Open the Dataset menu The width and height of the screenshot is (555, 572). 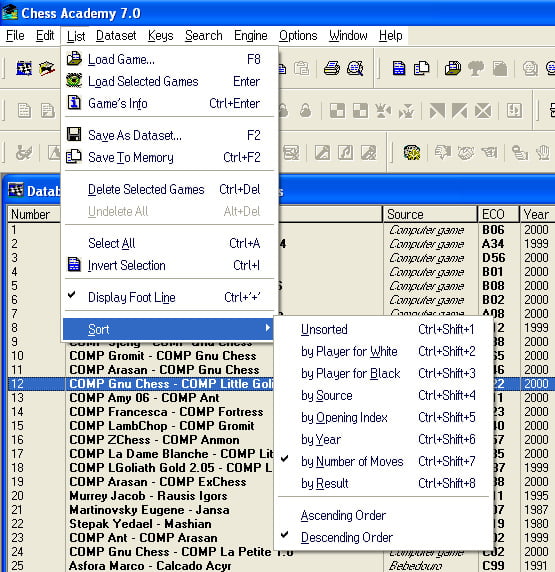point(116,36)
